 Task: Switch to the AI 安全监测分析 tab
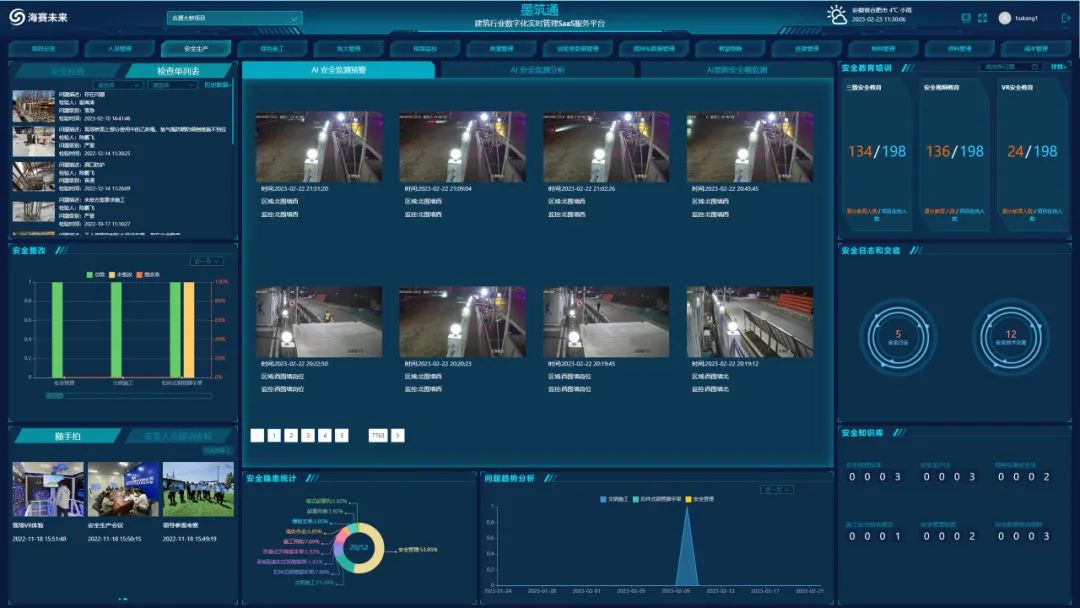point(537,70)
